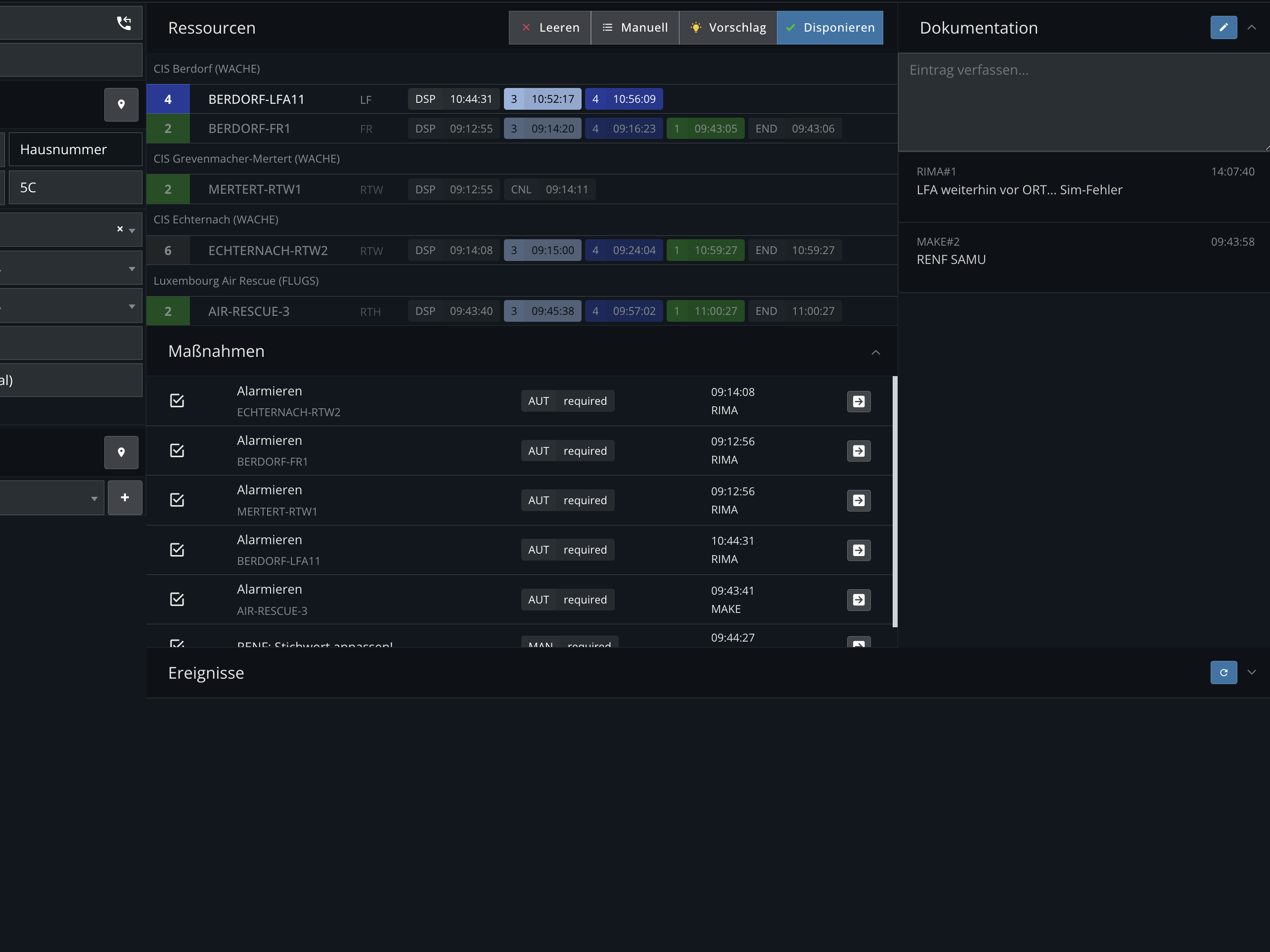Click the refresh icon in Ereignisse

pyautogui.click(x=1224, y=673)
